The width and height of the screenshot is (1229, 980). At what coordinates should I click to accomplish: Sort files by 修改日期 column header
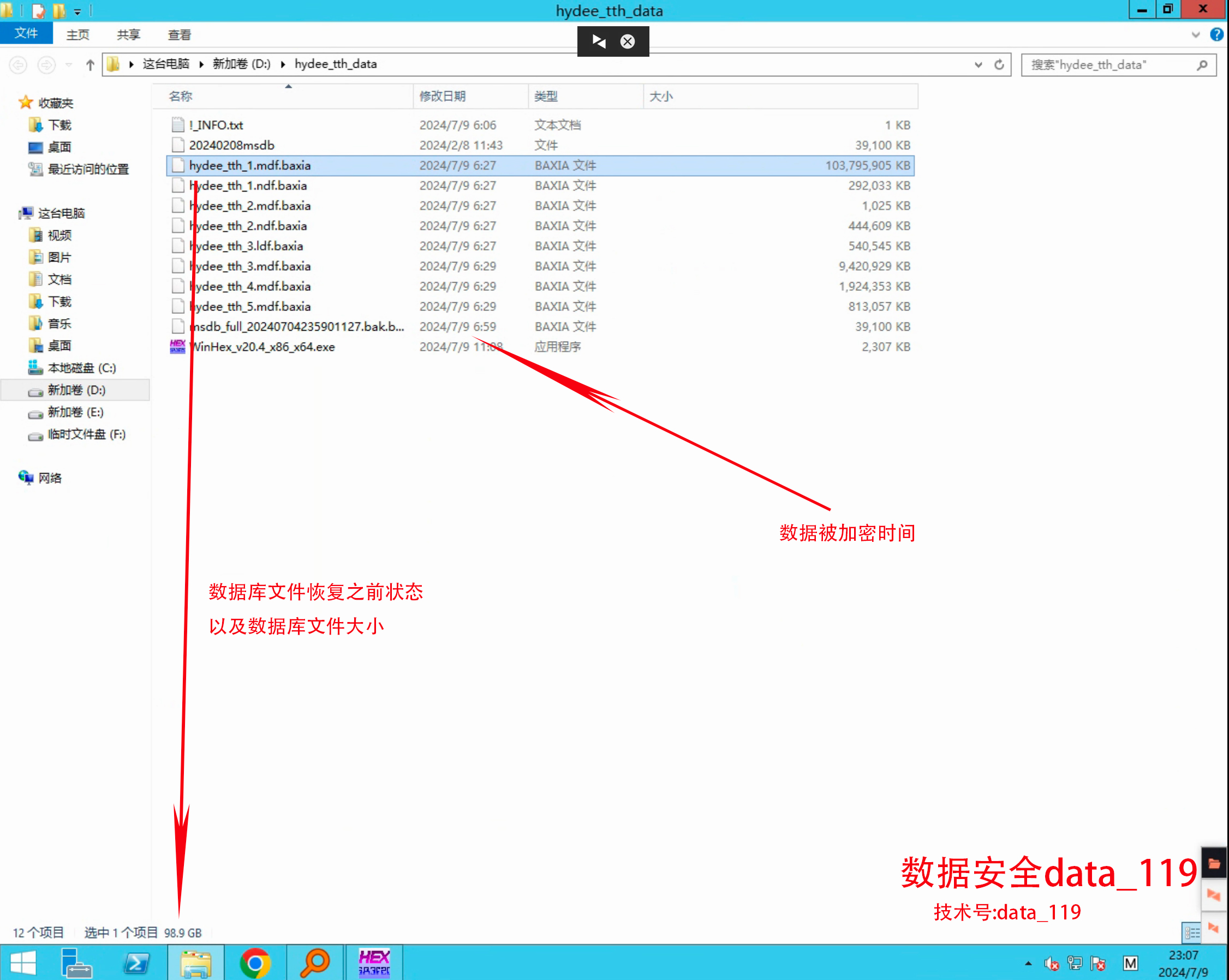pyautogui.click(x=443, y=97)
